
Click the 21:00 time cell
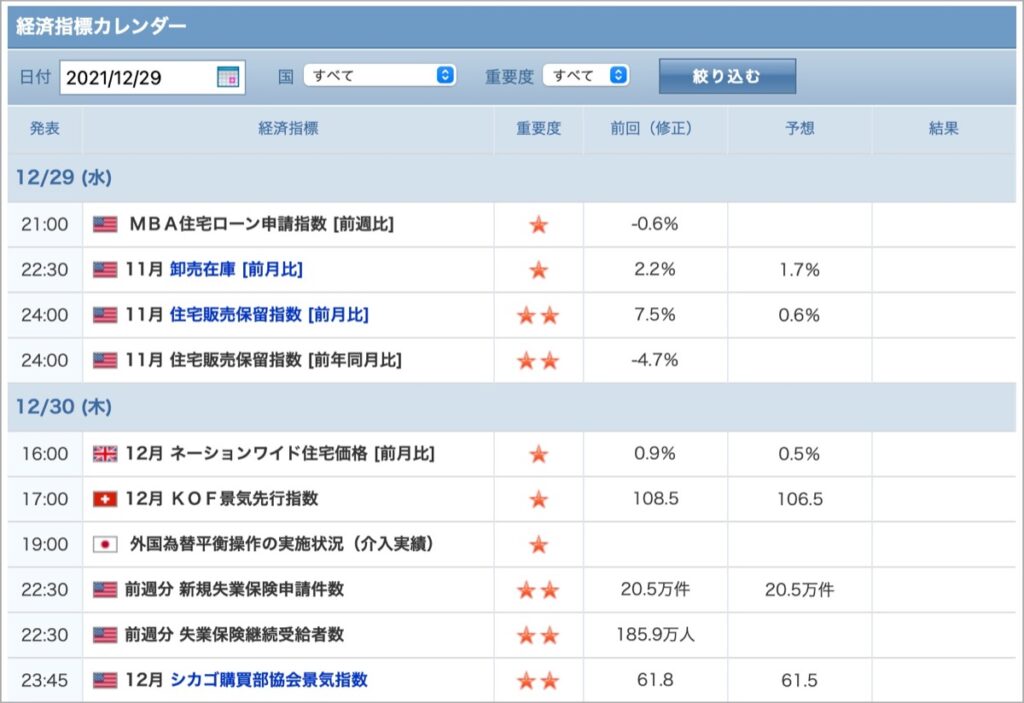[x=44, y=225]
